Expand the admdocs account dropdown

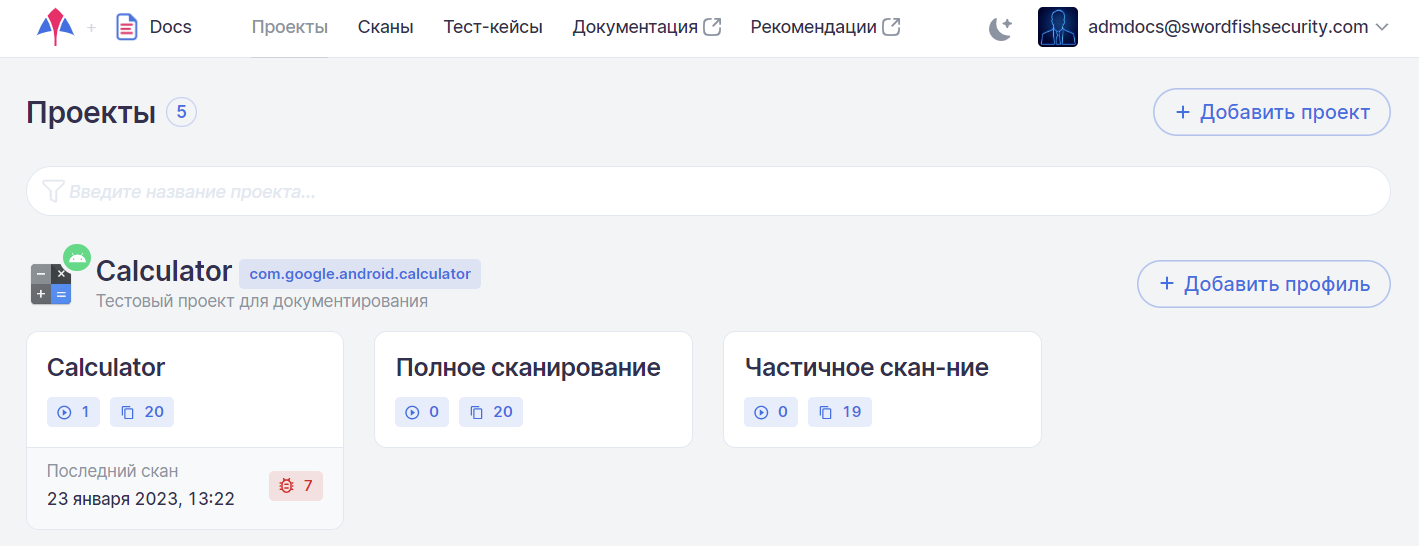[1382, 28]
